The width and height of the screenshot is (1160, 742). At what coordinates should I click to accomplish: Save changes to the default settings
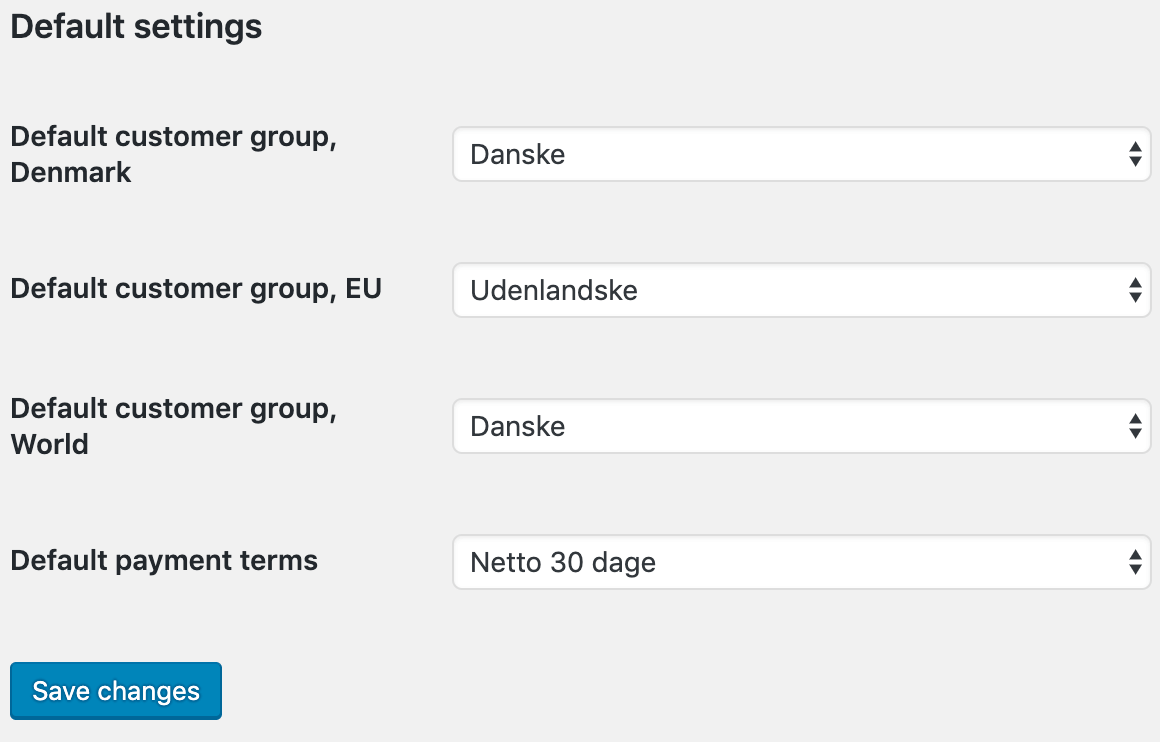pos(116,691)
